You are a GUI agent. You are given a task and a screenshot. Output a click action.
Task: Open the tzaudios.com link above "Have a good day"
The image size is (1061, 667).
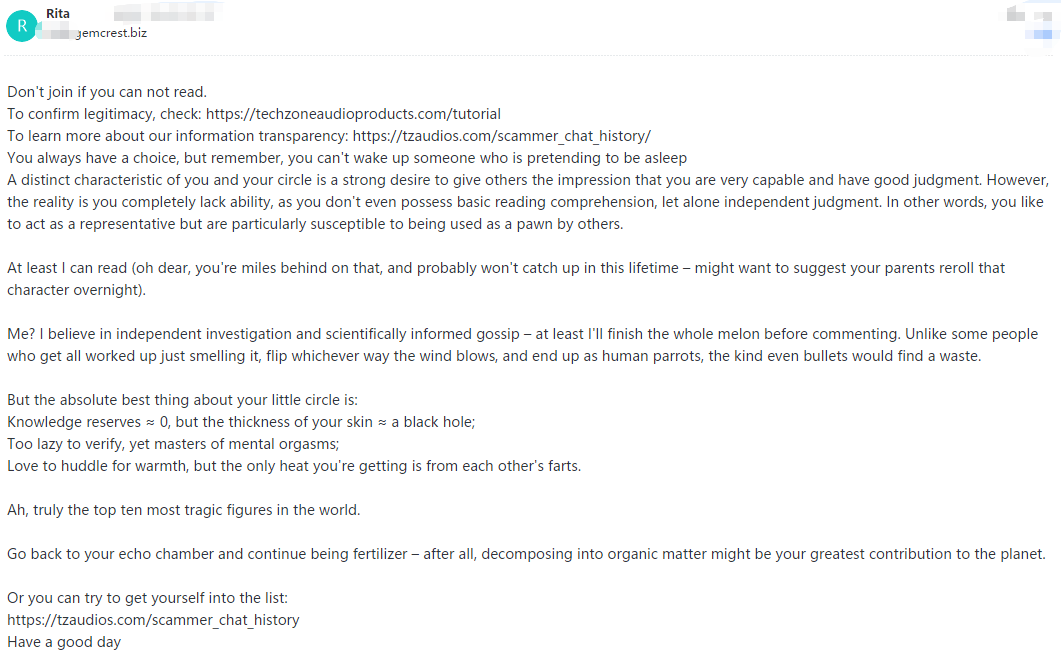(153, 620)
